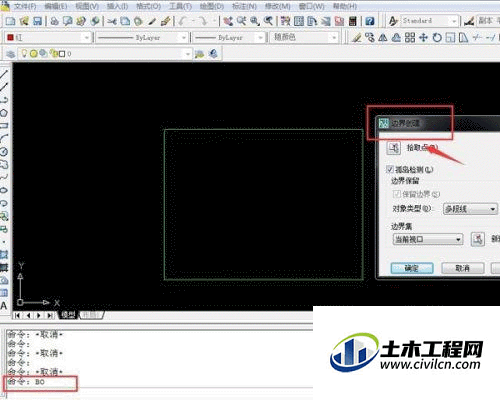
Task: Click the Copy icon
Action: pyautogui.click(x=125, y=21)
